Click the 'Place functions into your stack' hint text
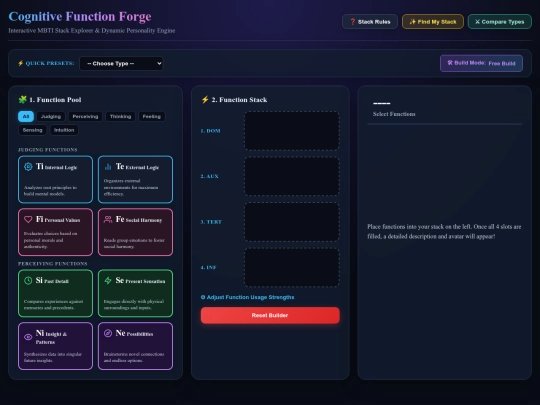540x405 pixels. pos(444,231)
